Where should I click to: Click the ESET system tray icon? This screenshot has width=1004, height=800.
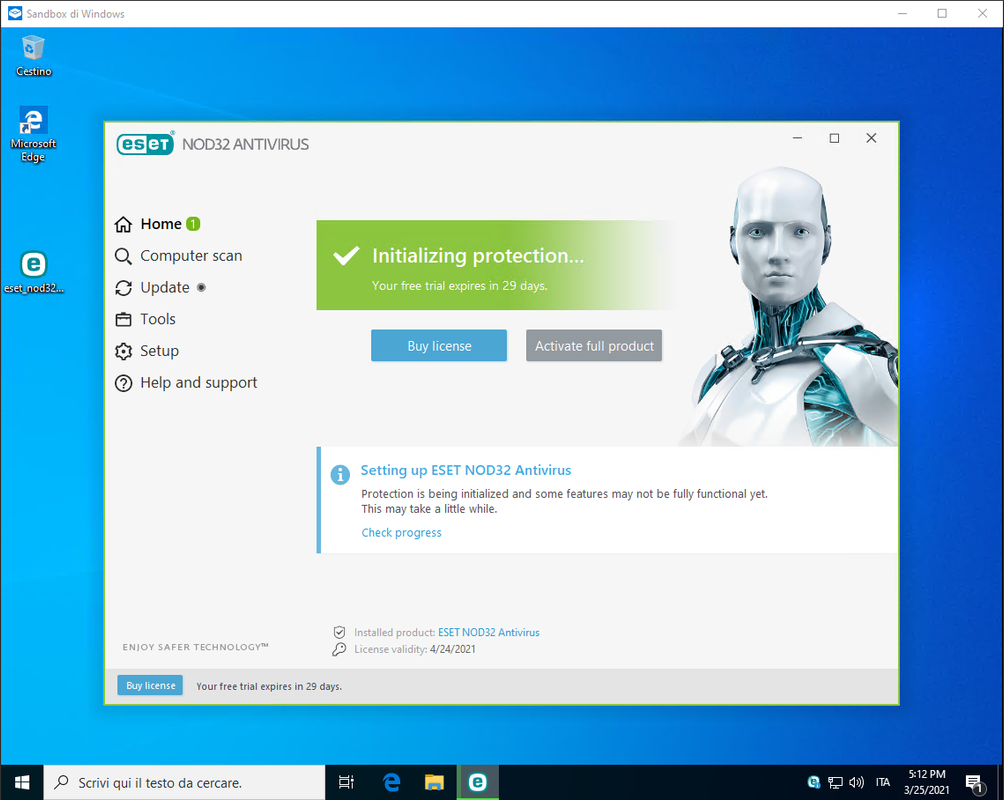[814, 782]
